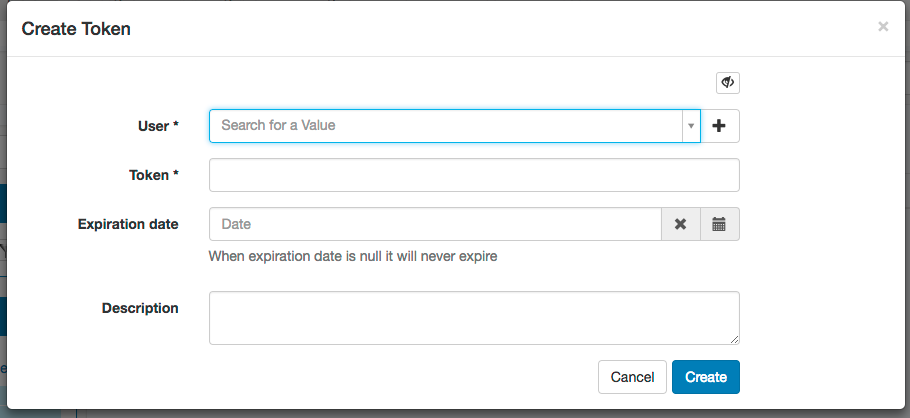Screen dimensions: 910x418
Task: Clear the expiration date with the X icon
Action: pyautogui.click(x=680, y=224)
